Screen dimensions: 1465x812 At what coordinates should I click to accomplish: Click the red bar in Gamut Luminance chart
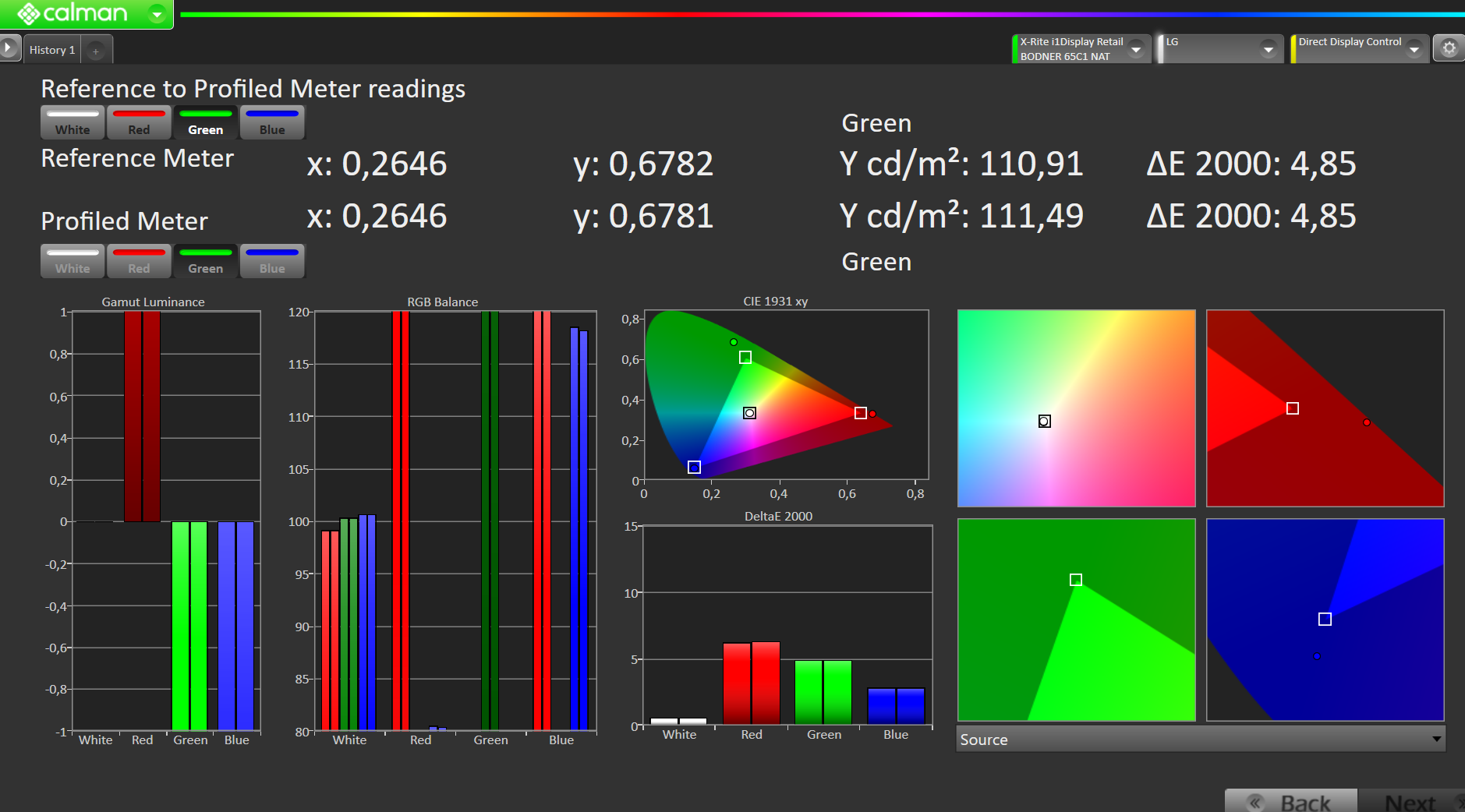point(142,416)
